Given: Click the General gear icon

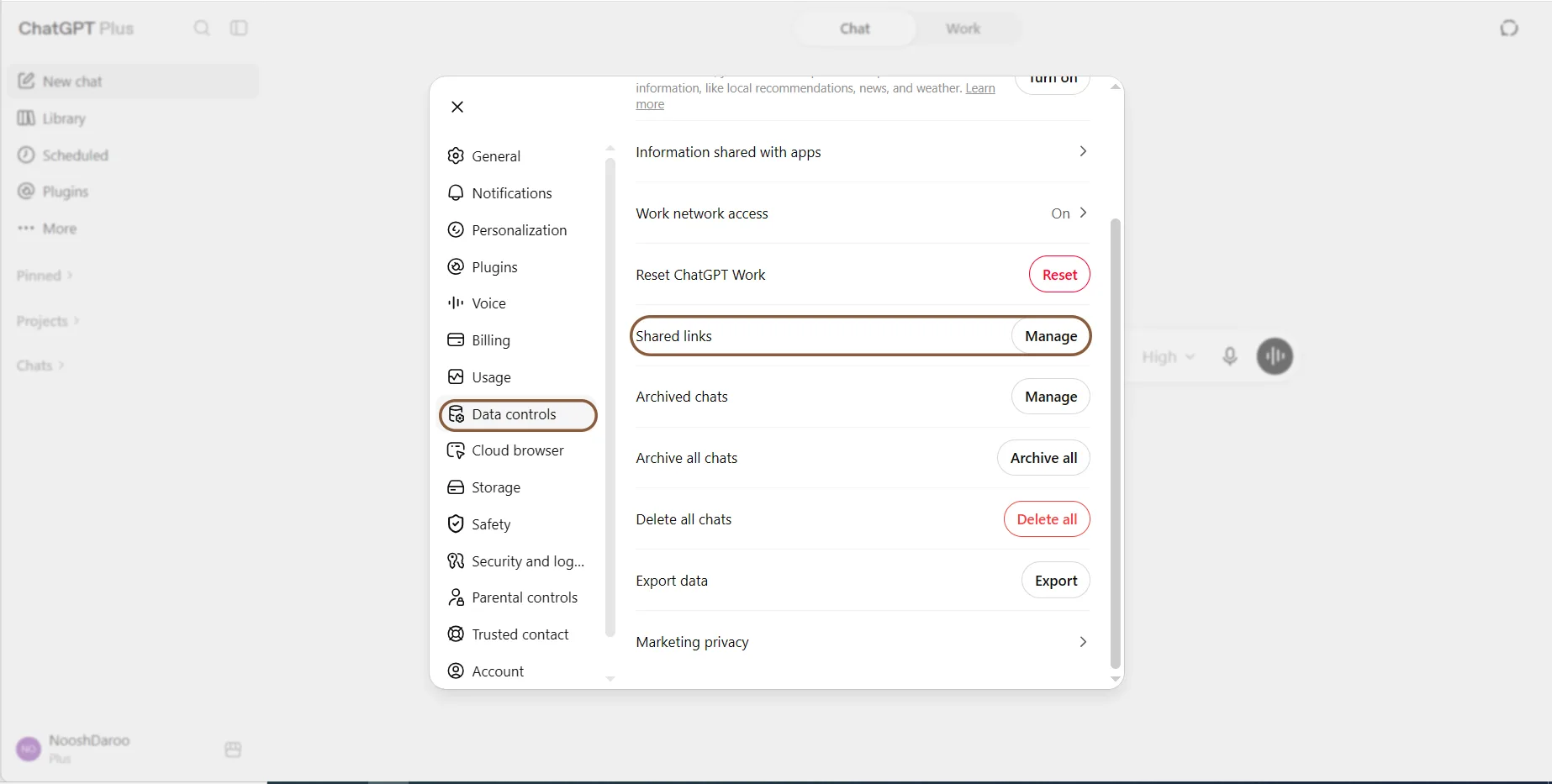Looking at the screenshot, I should pyautogui.click(x=456, y=155).
